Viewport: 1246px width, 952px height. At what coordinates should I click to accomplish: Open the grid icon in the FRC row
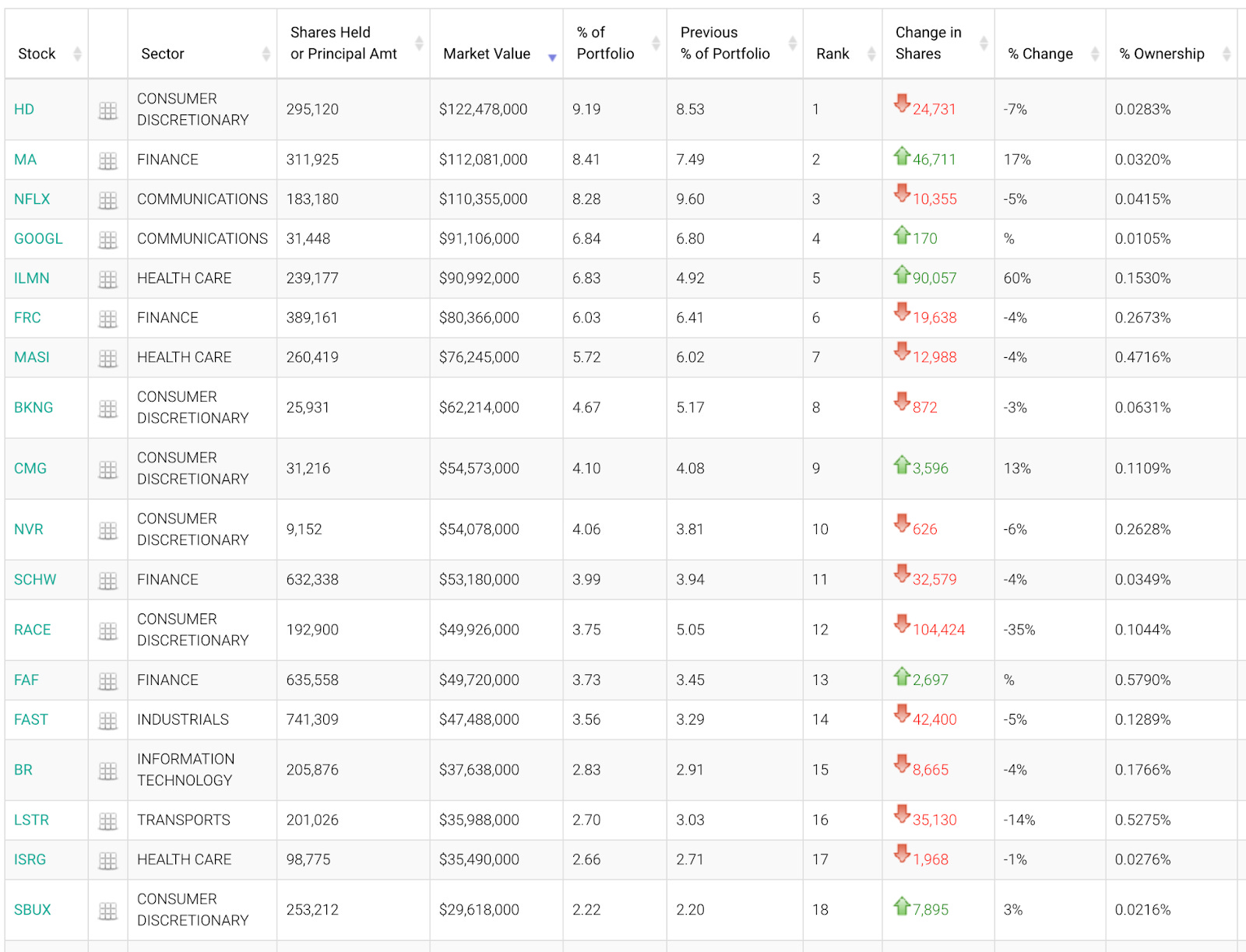108,319
